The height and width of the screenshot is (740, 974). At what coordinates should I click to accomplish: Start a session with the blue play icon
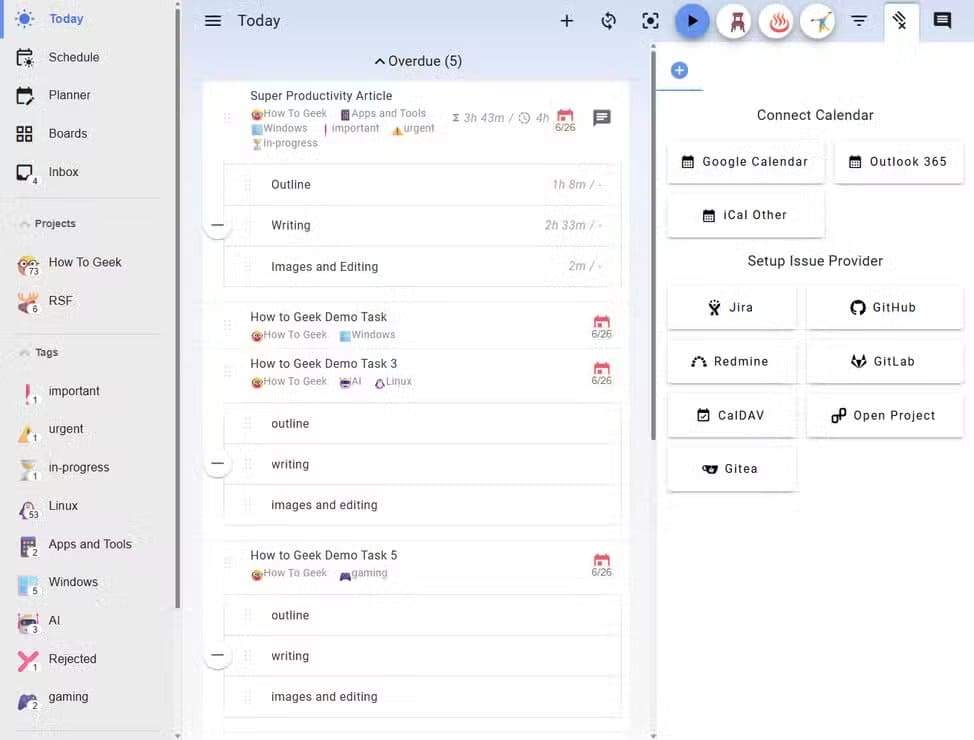click(x=692, y=20)
